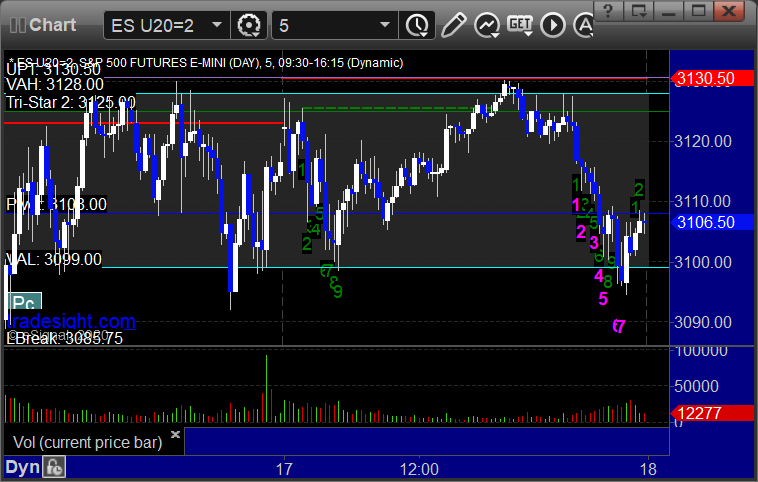Select the VAH: 3128.00 label
The image size is (758, 482).
tap(55, 85)
